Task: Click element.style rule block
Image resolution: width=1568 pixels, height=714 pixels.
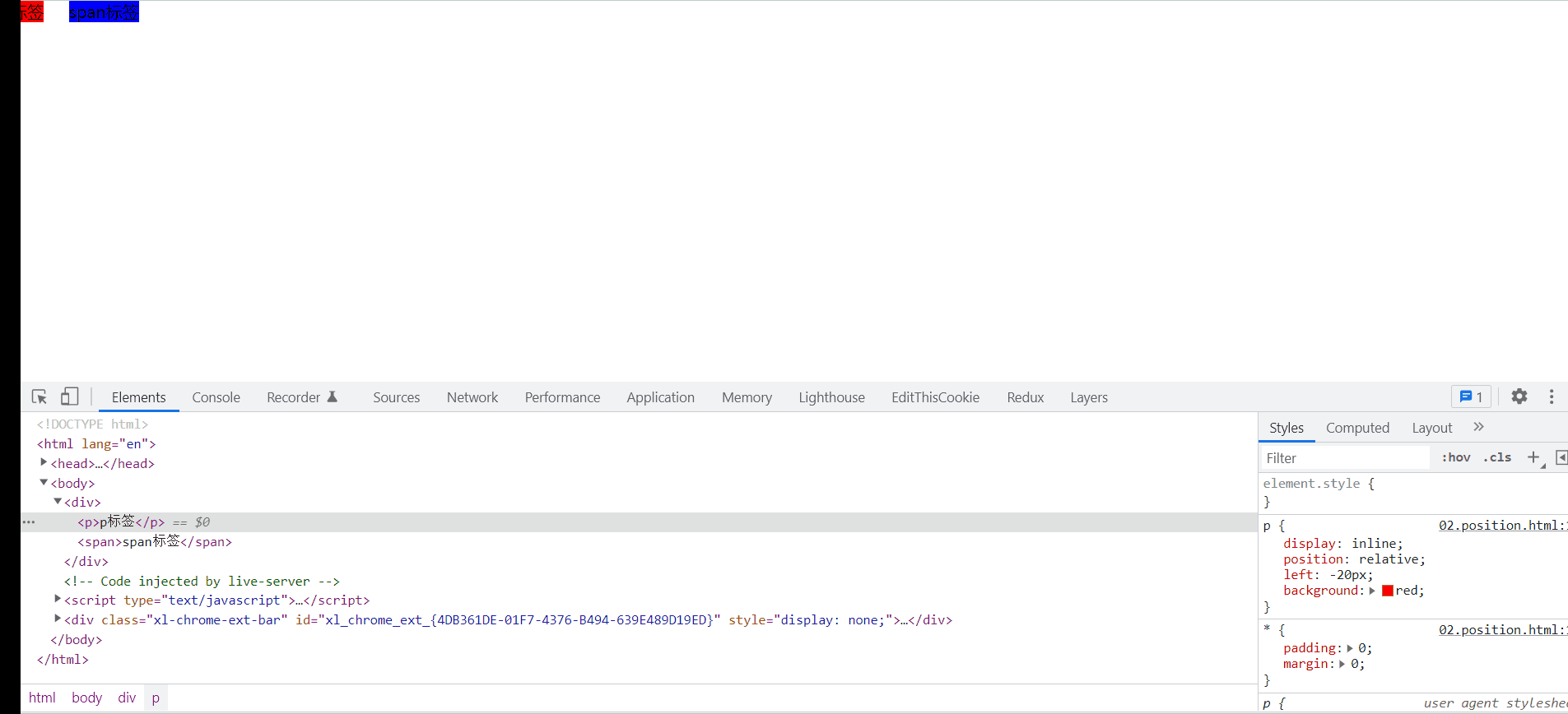Action: pyautogui.click(x=1414, y=492)
